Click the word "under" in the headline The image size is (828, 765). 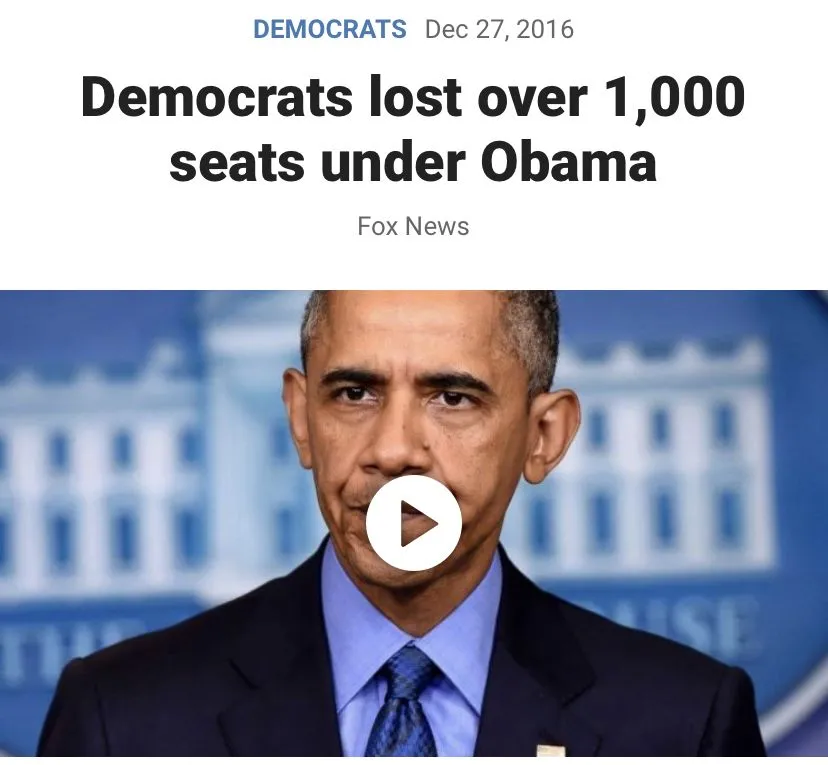(393, 161)
